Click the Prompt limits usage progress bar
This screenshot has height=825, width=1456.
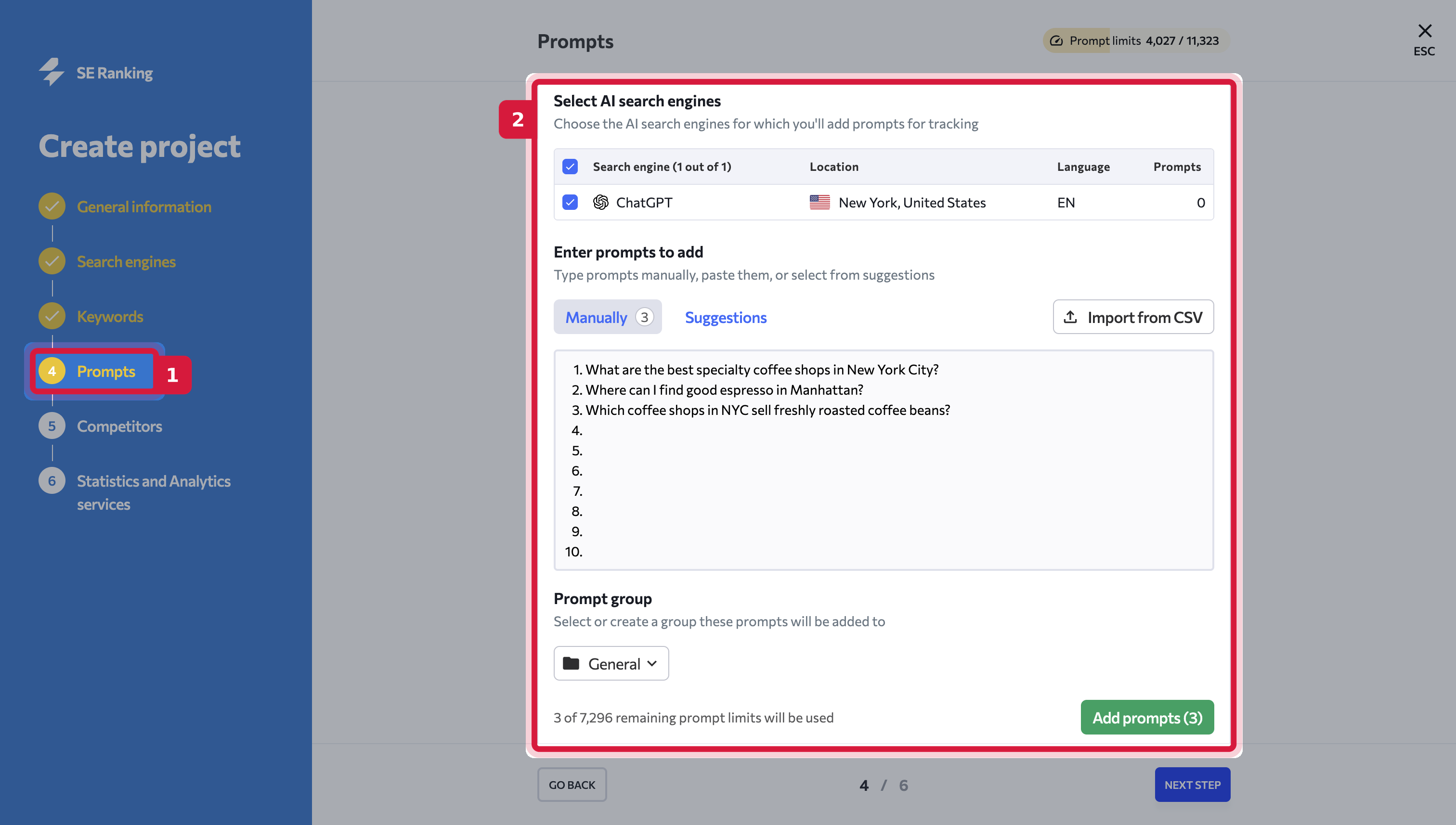[1136, 41]
